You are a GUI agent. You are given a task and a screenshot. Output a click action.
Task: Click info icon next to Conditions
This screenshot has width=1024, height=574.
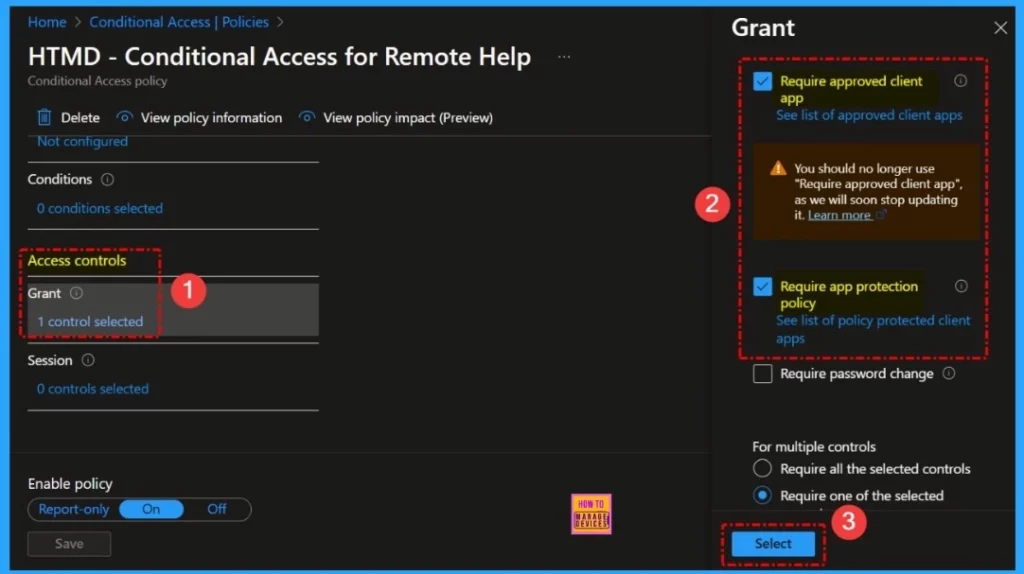coord(107,180)
